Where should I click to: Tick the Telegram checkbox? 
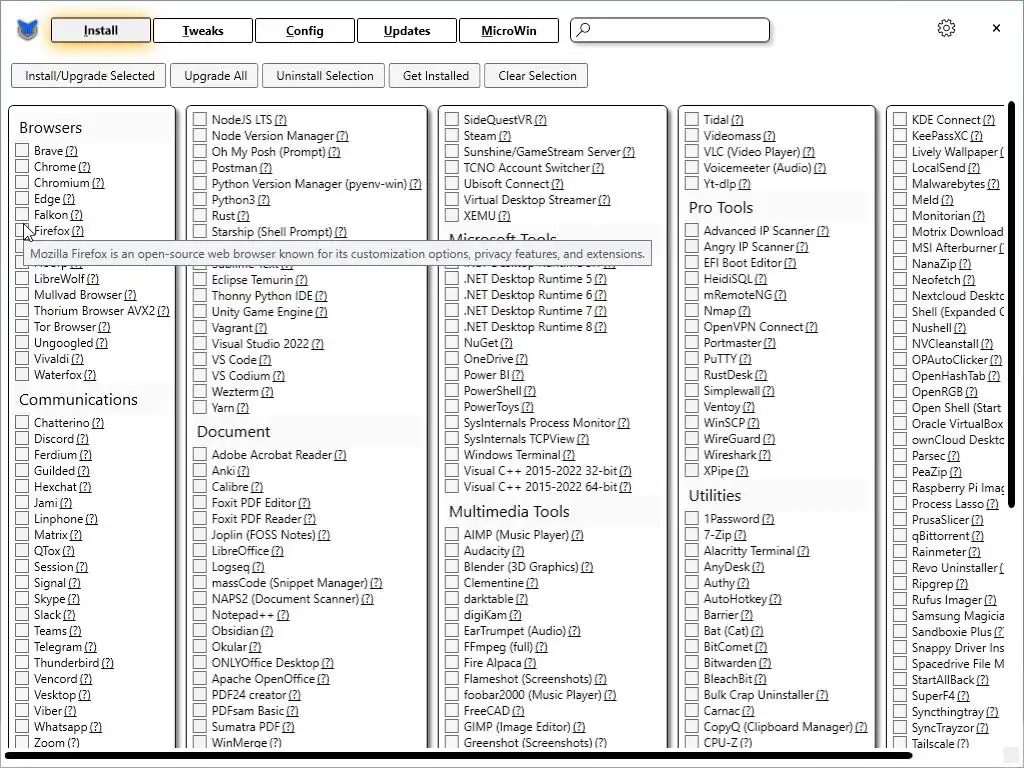click(x=22, y=647)
